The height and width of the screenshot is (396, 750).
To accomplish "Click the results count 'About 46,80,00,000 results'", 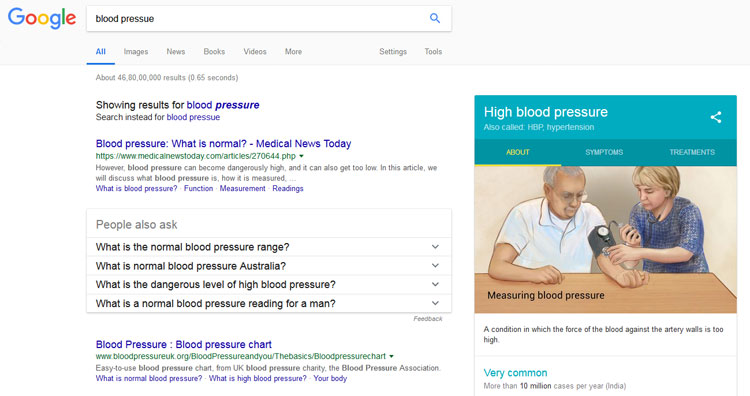I will (167, 77).
